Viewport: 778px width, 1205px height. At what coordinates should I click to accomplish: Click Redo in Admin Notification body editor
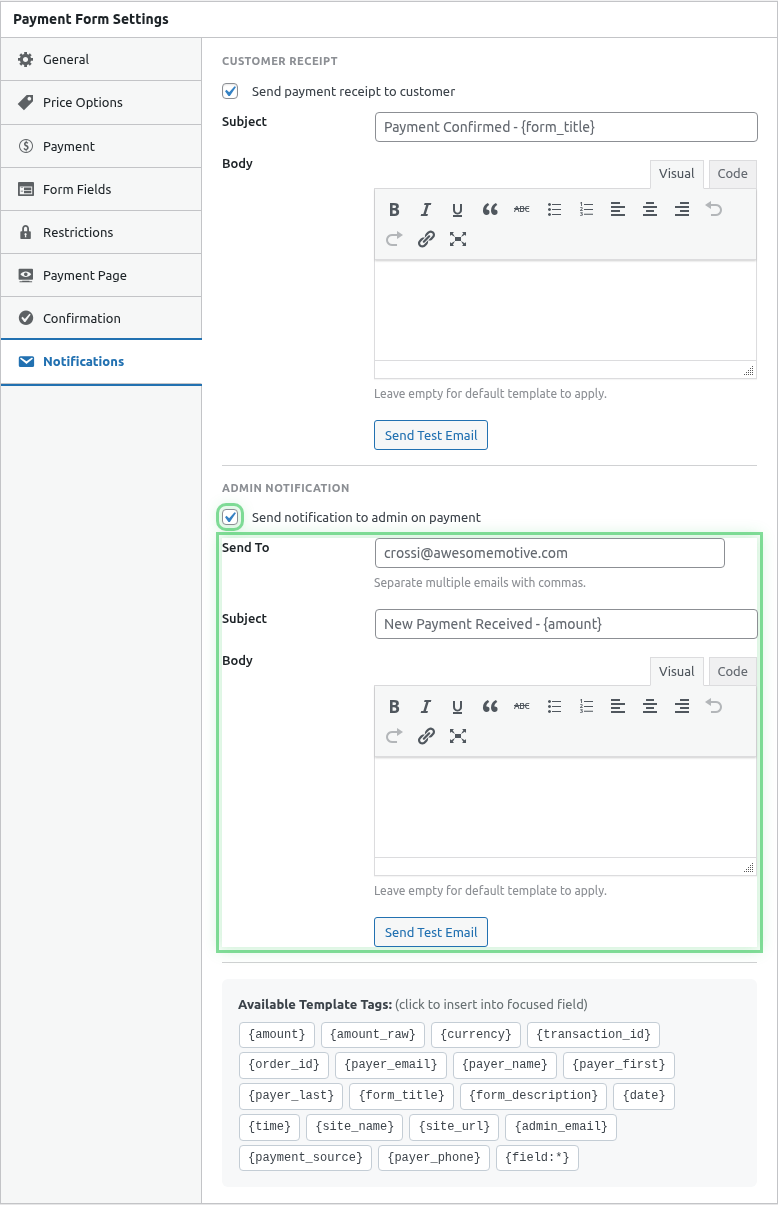pos(394,736)
